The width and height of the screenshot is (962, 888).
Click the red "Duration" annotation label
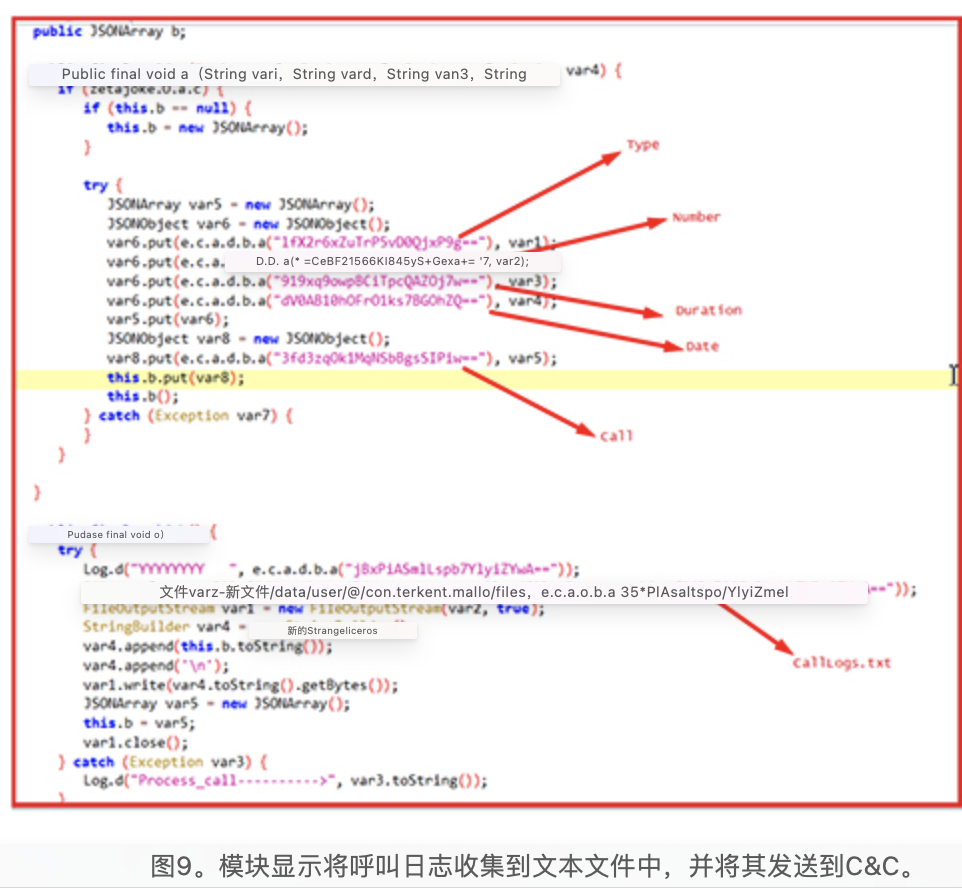708,310
